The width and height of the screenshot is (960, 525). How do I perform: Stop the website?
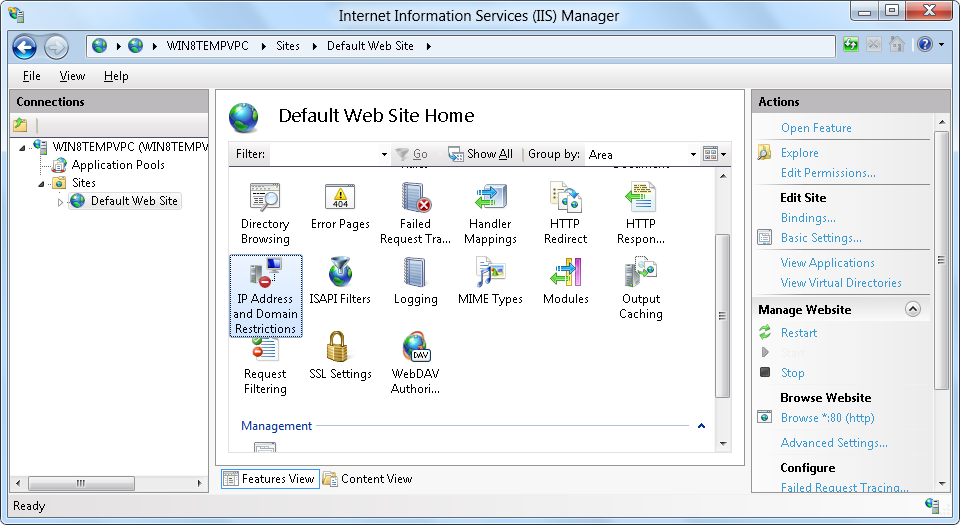[792, 373]
